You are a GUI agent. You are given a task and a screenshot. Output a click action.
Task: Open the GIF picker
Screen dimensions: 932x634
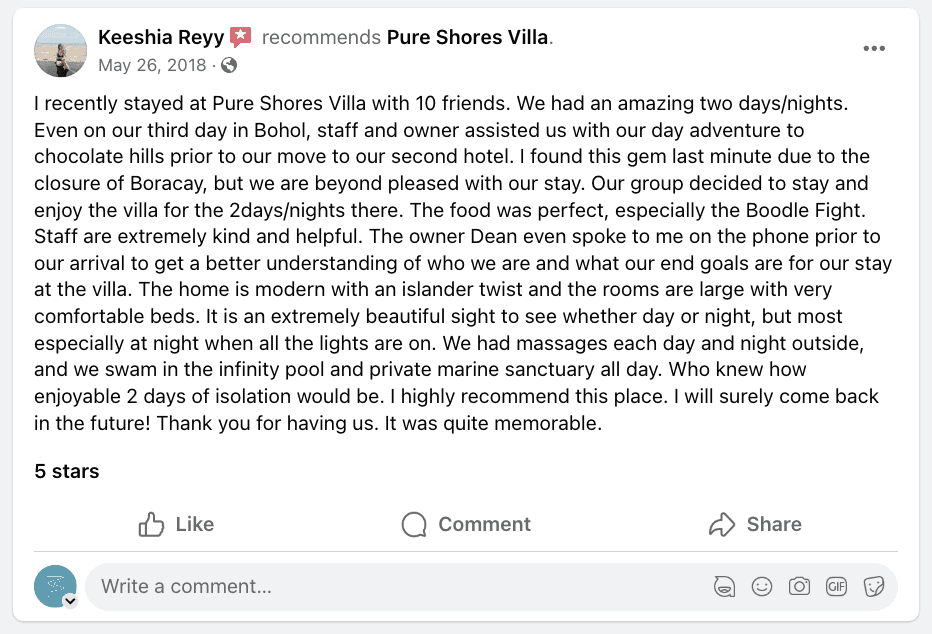pyautogui.click(x=836, y=587)
